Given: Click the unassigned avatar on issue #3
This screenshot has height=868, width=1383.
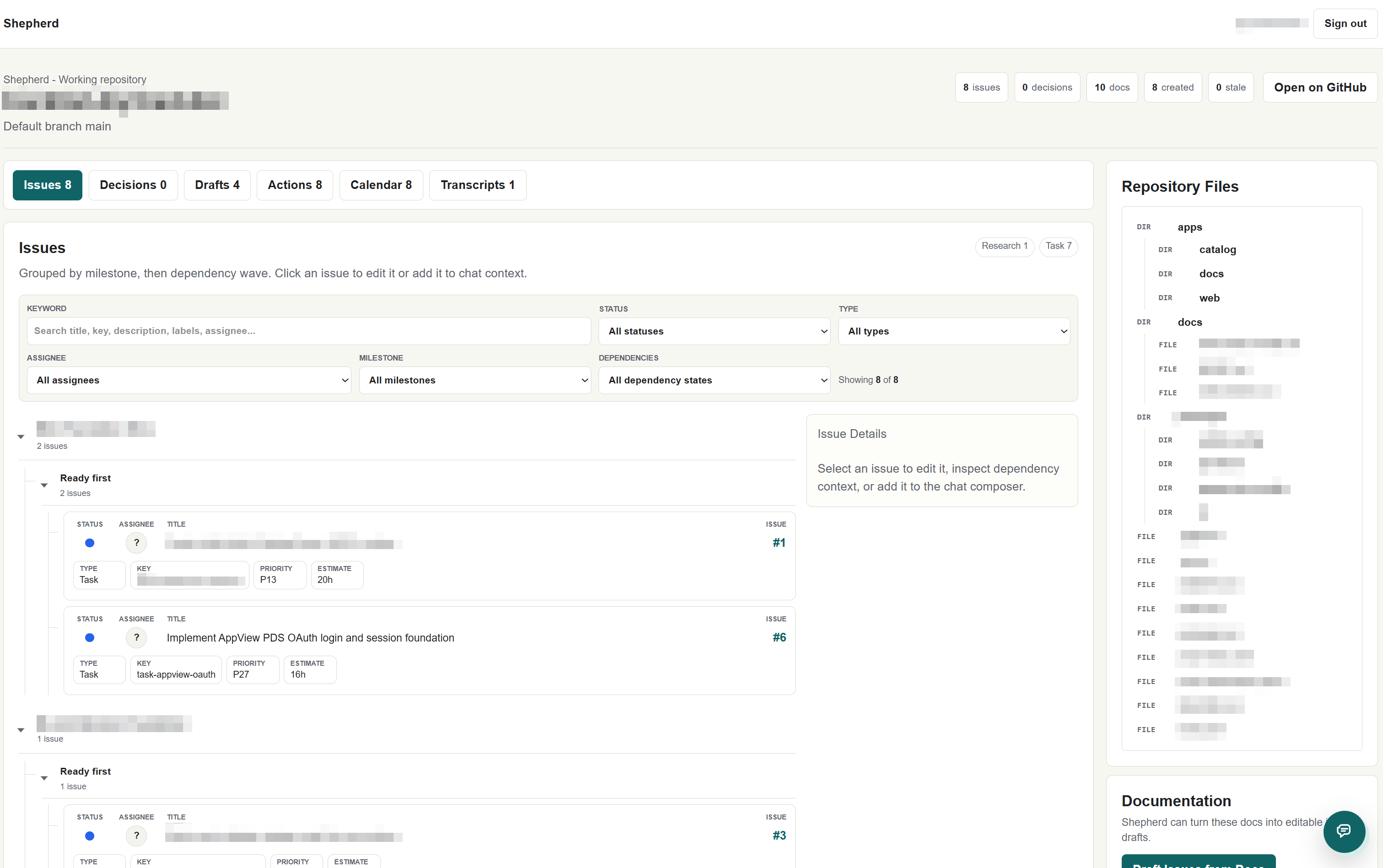Looking at the screenshot, I should pyautogui.click(x=136, y=835).
